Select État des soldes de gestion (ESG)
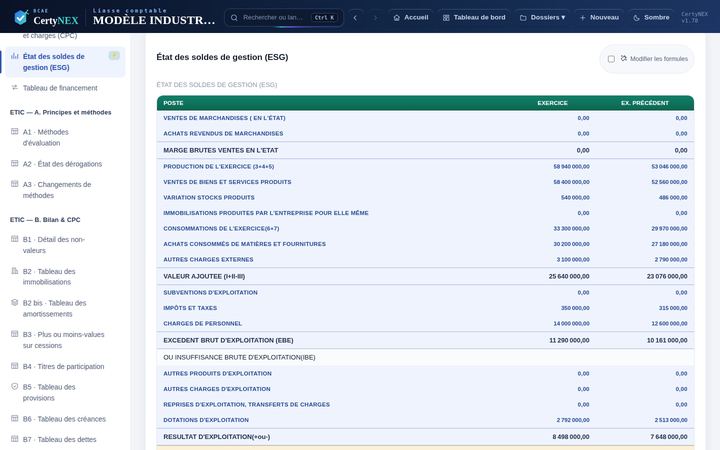Image resolution: width=720 pixels, height=450 pixels. [x=63, y=62]
